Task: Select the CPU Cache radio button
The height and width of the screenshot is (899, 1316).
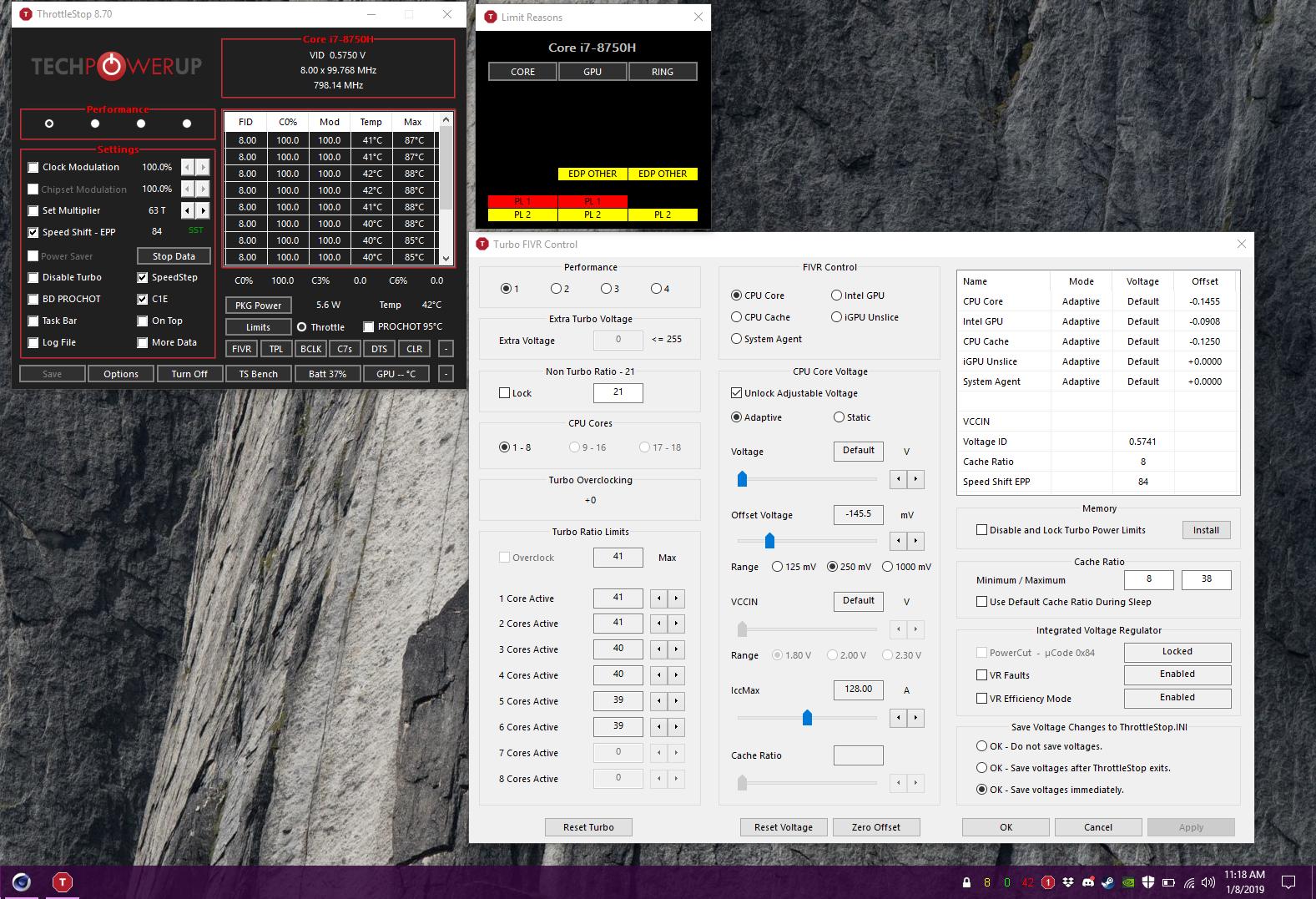Action: click(x=736, y=317)
